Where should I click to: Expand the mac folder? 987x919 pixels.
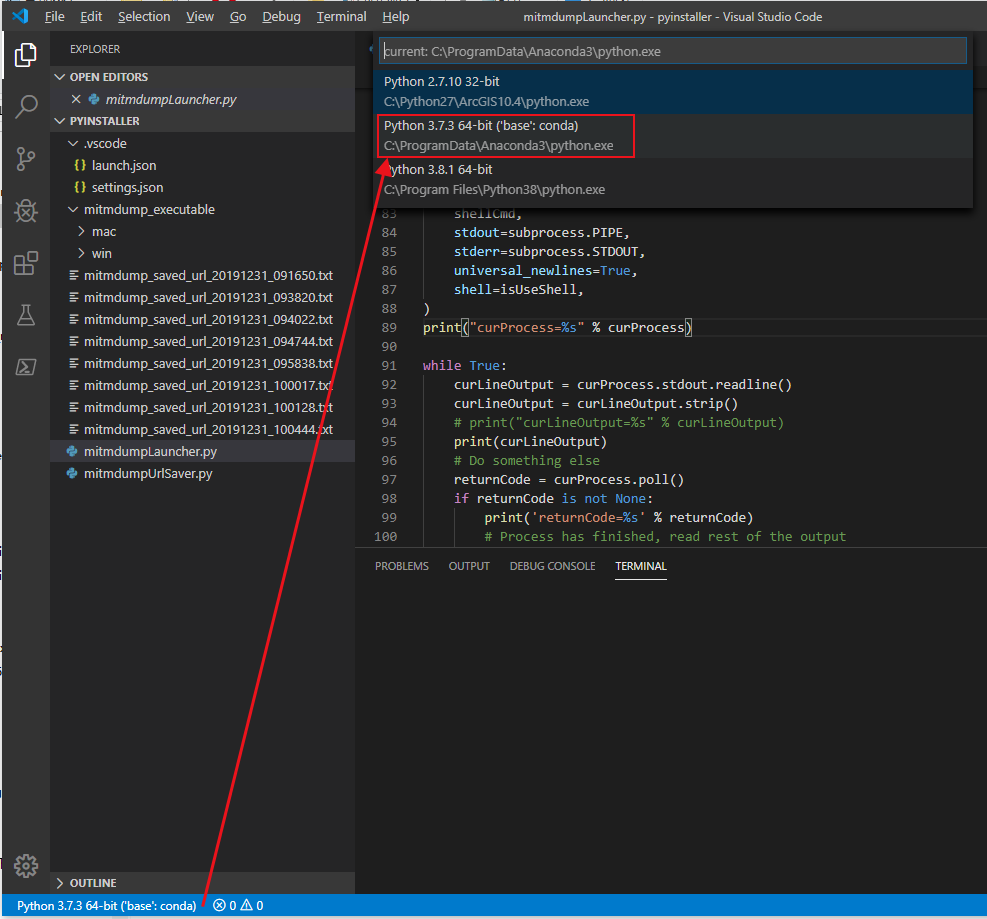click(103, 231)
